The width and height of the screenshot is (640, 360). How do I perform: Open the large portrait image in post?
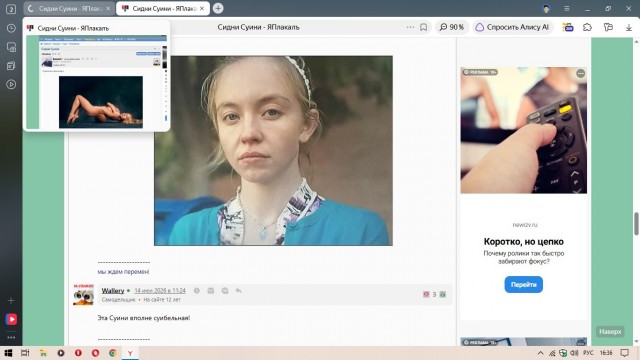273,151
